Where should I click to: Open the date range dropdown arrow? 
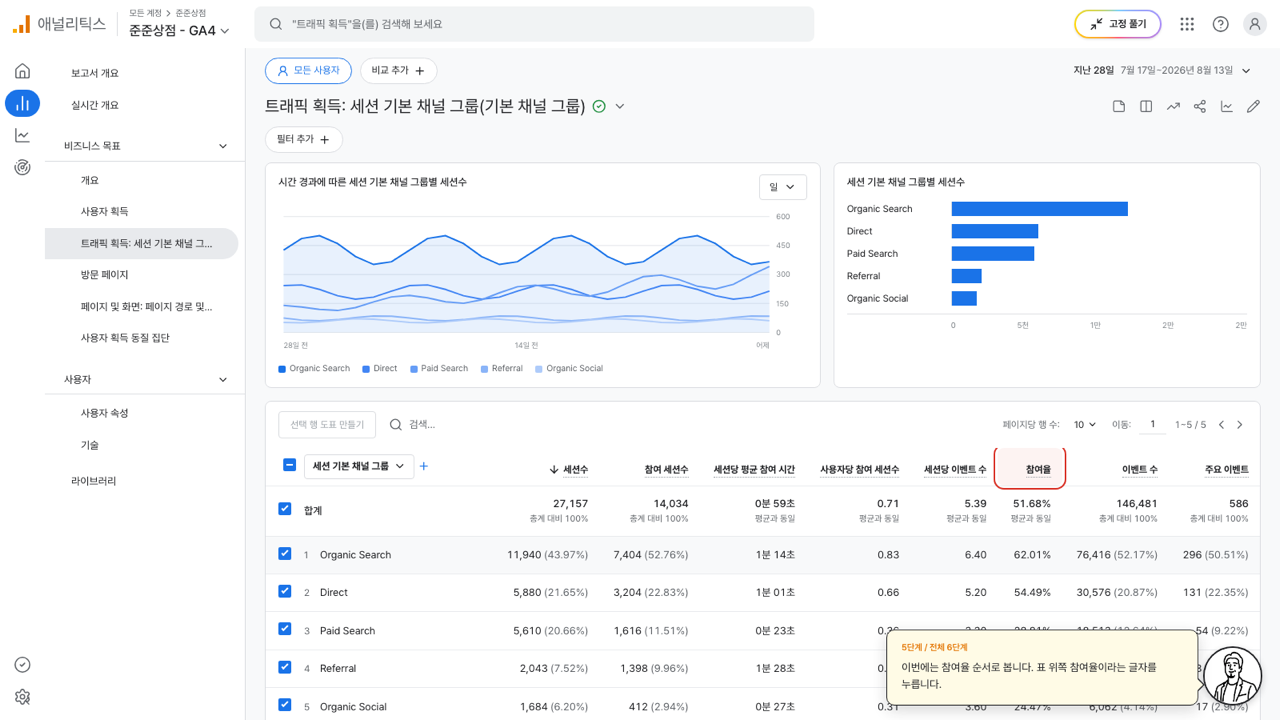[x=1246, y=71]
